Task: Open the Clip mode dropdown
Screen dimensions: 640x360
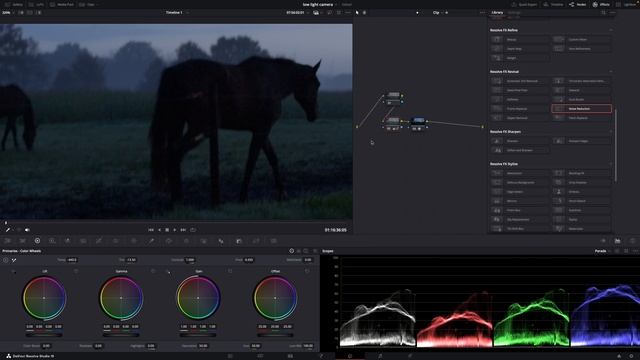Action: click(438, 13)
